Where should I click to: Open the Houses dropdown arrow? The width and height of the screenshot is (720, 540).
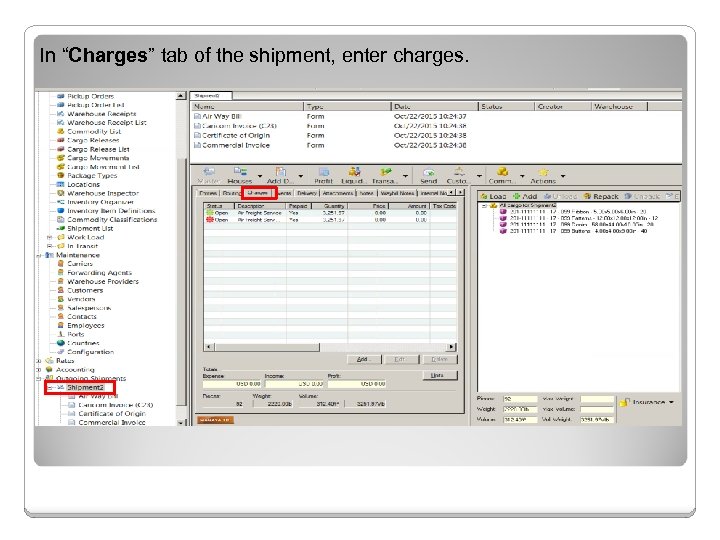260,176
